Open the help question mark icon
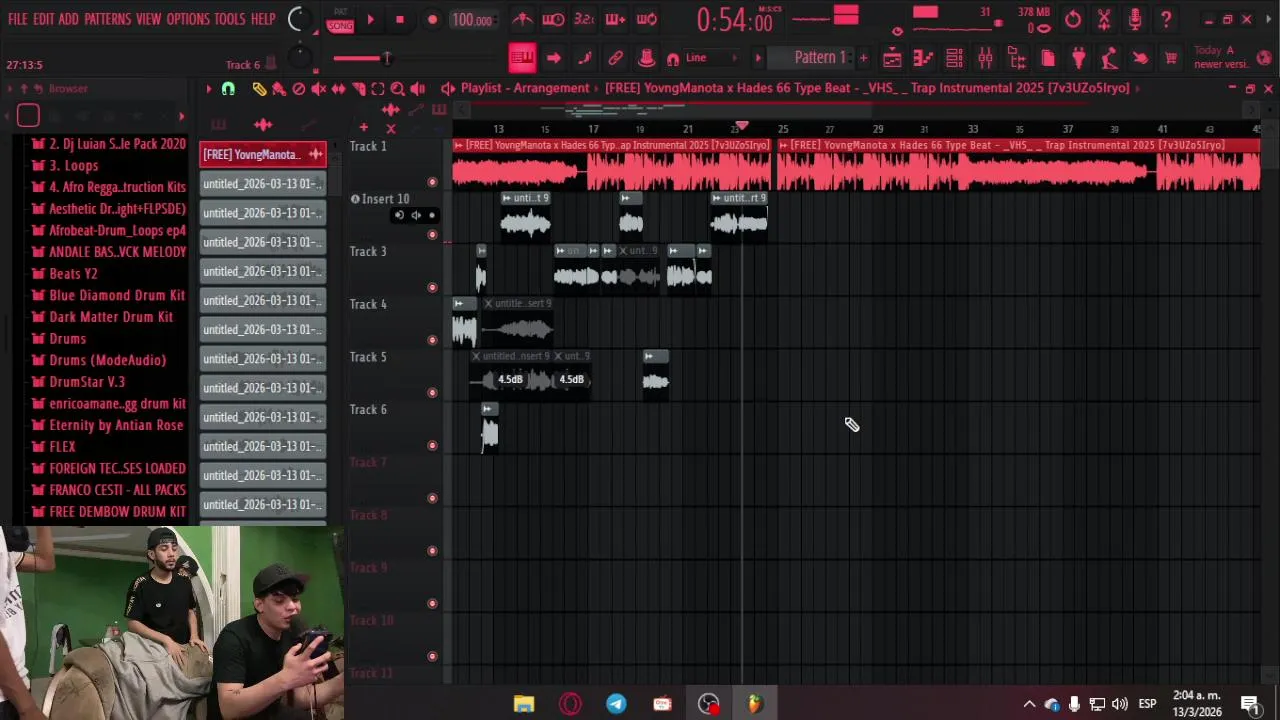This screenshot has height=720, width=1280. click(x=1166, y=19)
